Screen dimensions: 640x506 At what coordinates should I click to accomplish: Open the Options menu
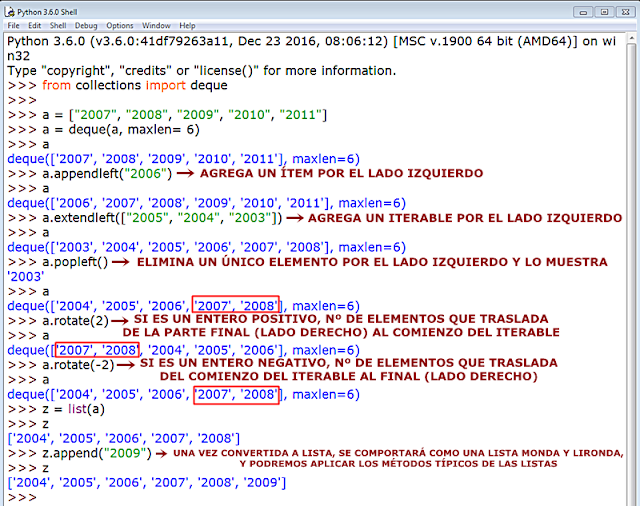[x=120, y=26]
